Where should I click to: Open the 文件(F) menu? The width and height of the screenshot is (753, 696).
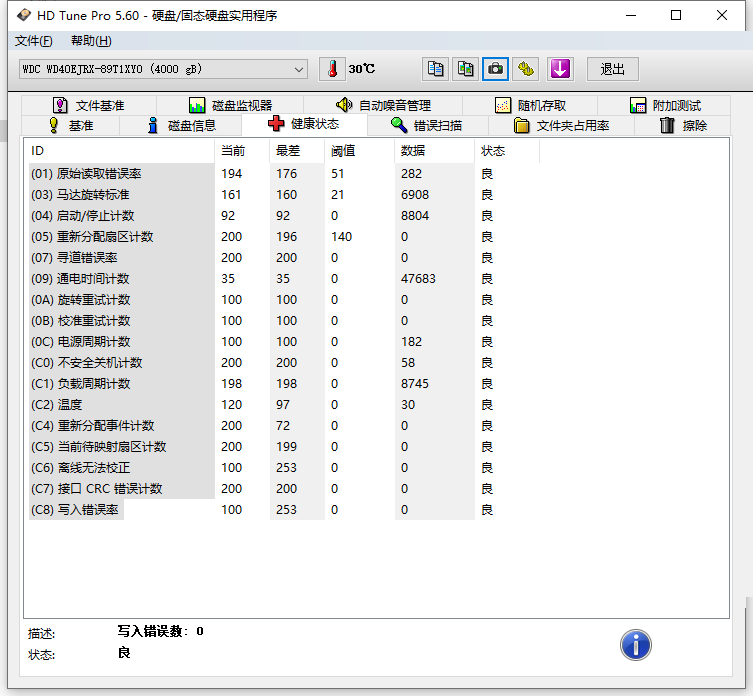(x=34, y=41)
